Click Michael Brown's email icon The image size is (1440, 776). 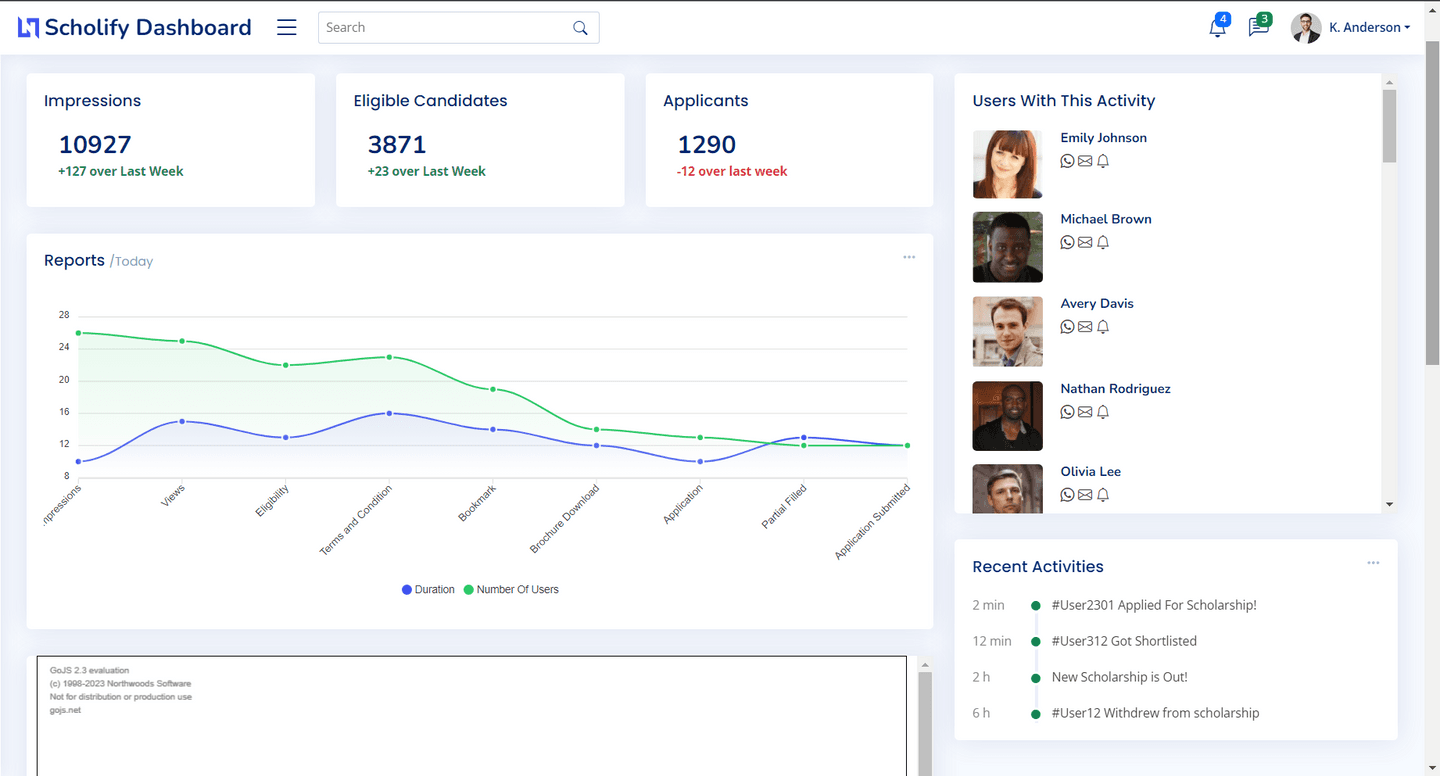[1085, 242]
